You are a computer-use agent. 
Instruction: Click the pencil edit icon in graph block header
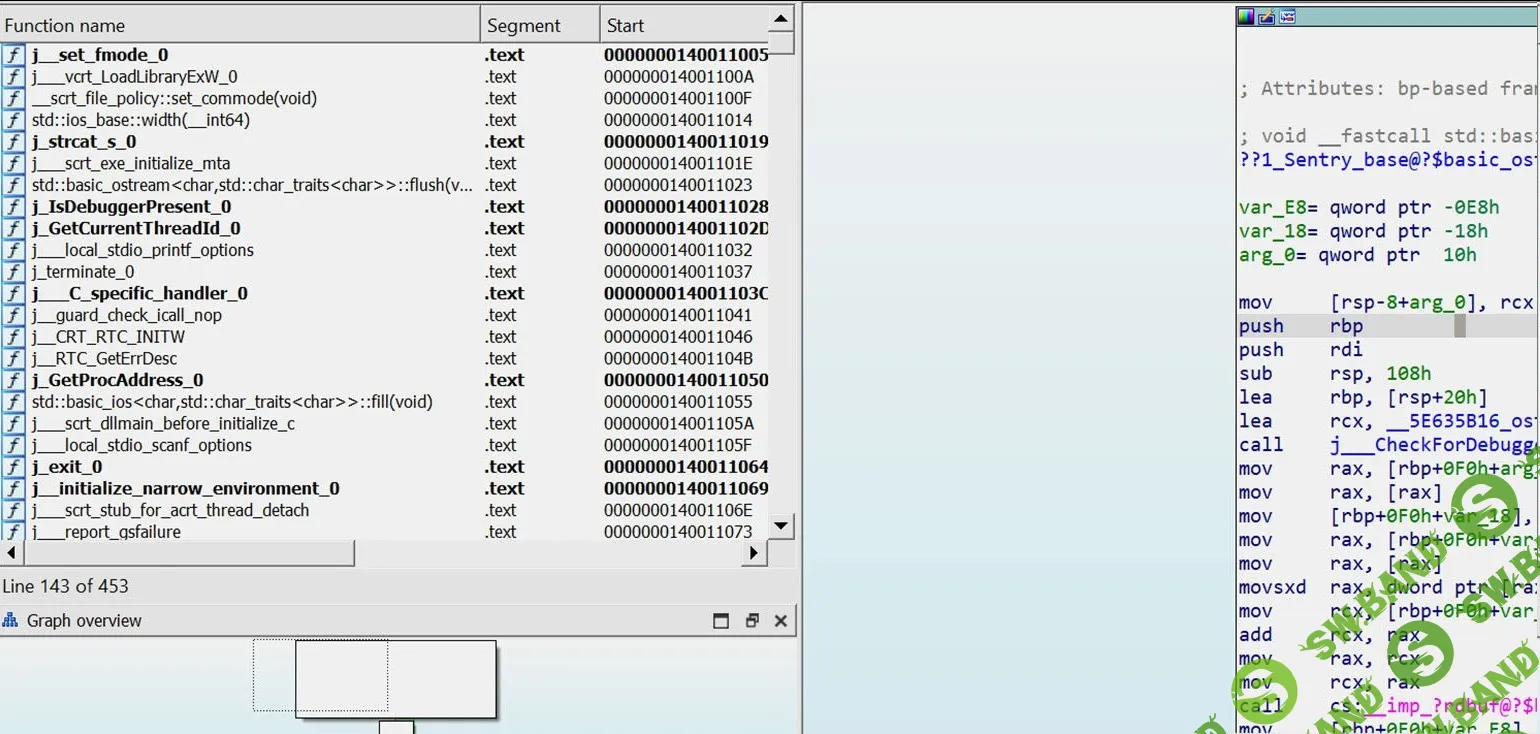click(1266, 16)
